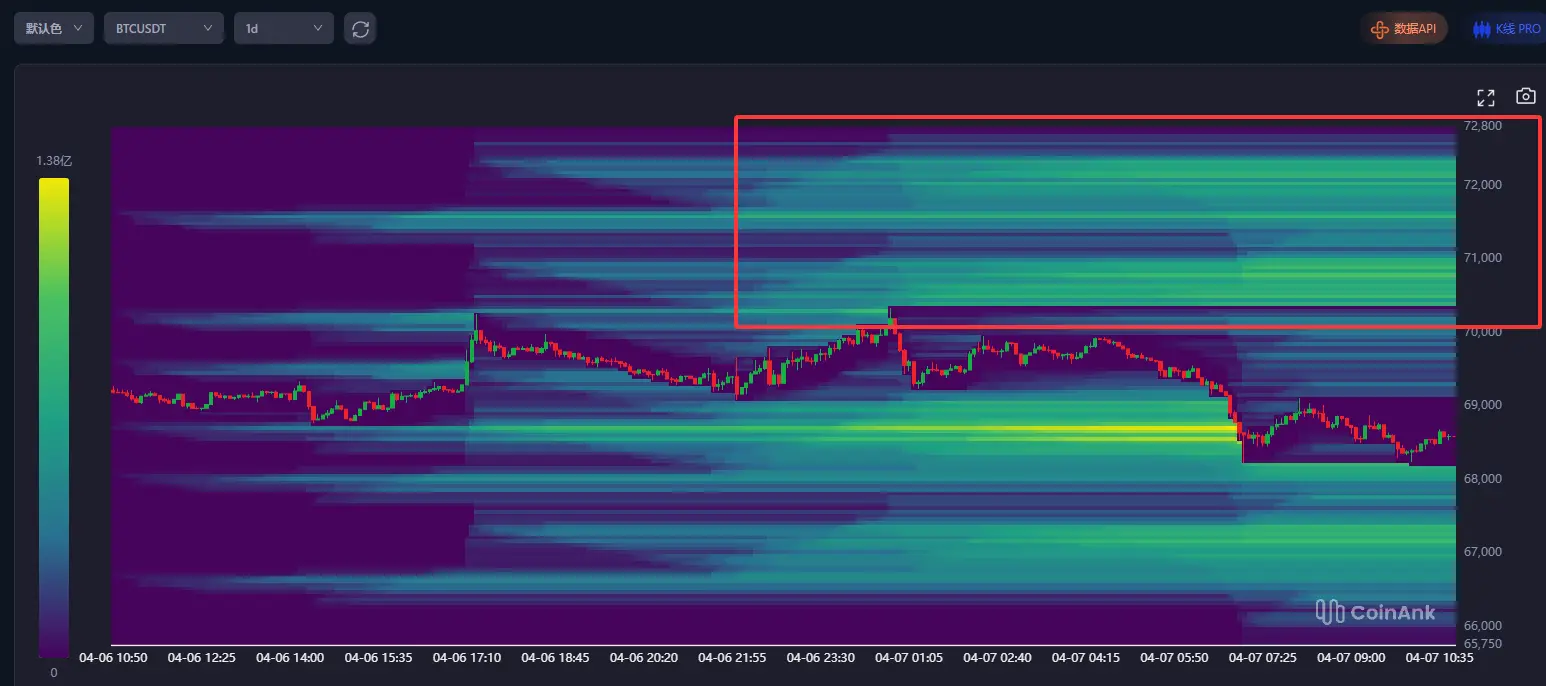Click the 04-07 05:50 time label
1546x686 pixels.
(1175, 658)
